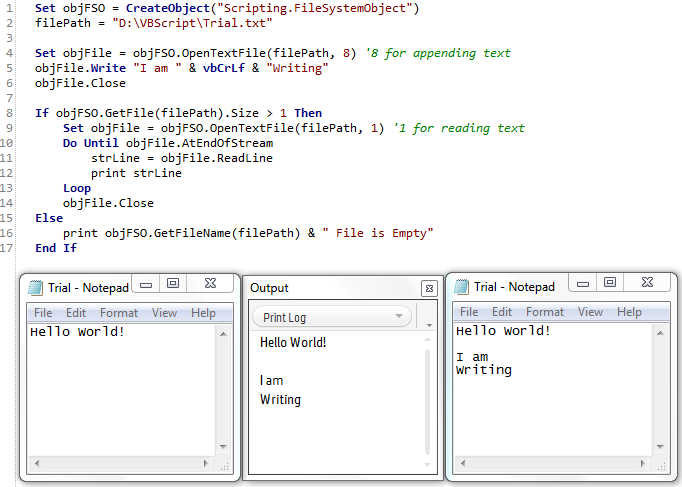This screenshot has width=682, height=487.
Task: Click "Hello World!" in right Notepad
Action: pyautogui.click(x=503, y=331)
